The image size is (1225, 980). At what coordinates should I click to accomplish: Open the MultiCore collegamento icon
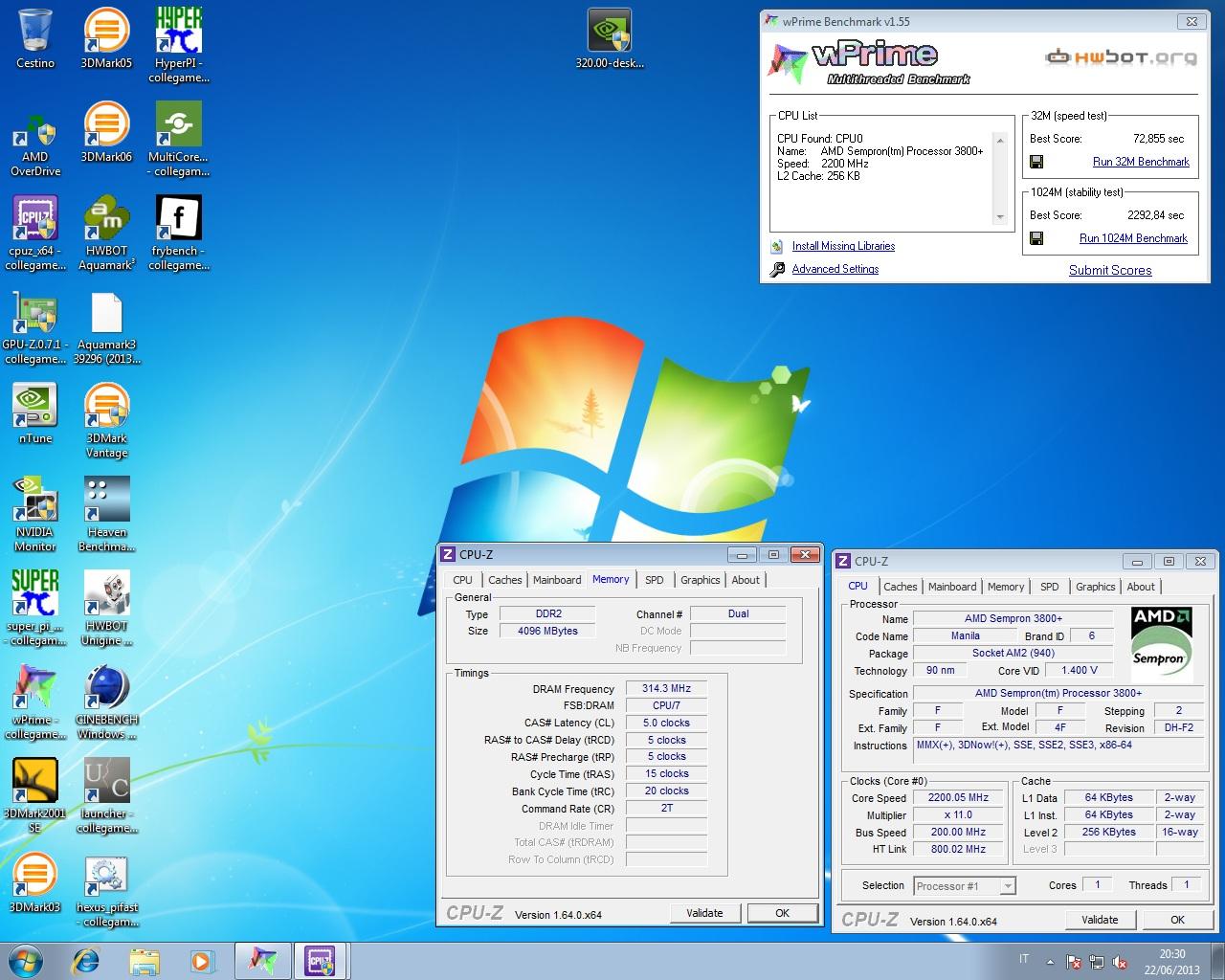179,139
